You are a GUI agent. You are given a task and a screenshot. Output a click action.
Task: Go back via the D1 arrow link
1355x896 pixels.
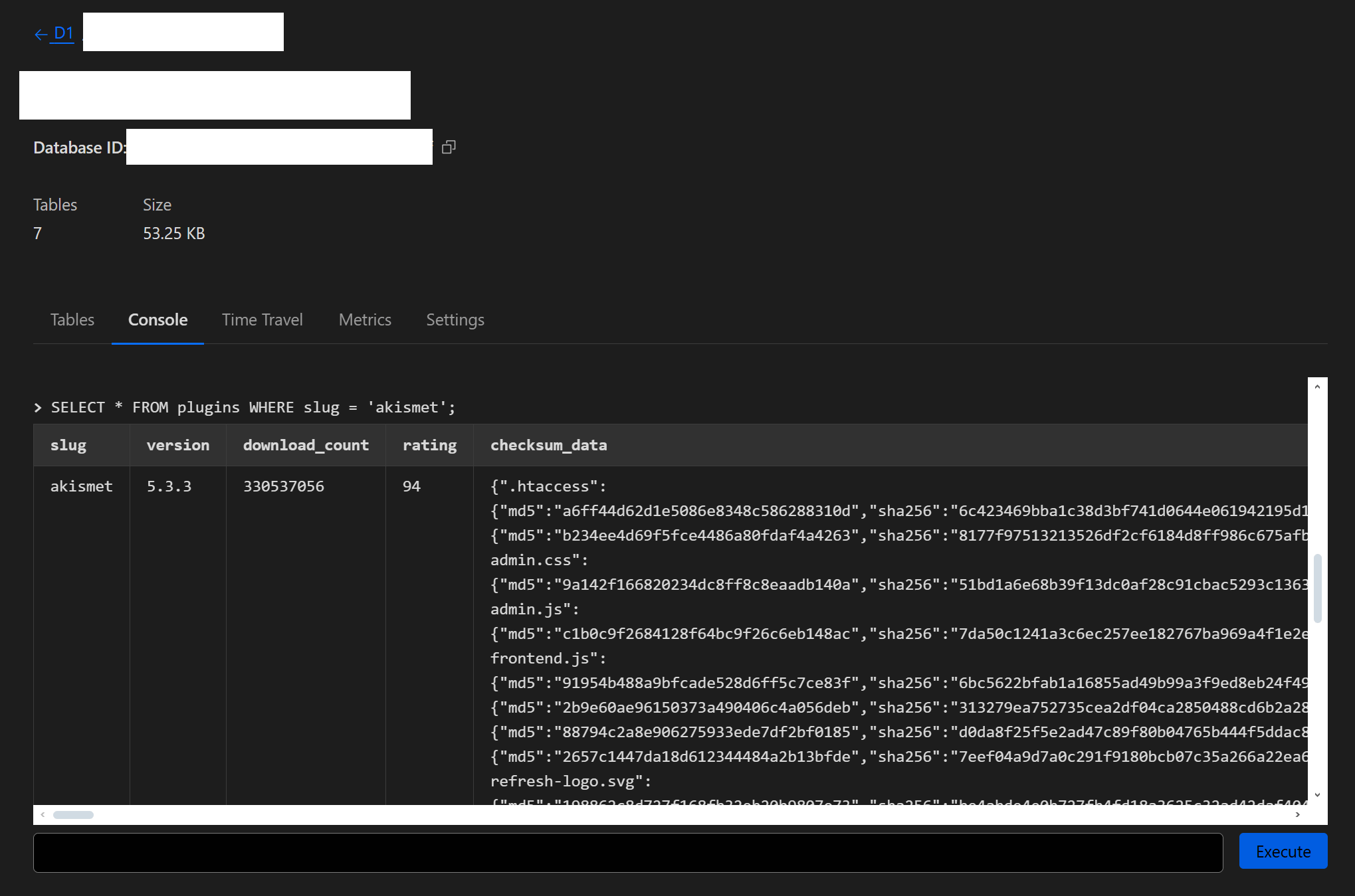tap(54, 33)
